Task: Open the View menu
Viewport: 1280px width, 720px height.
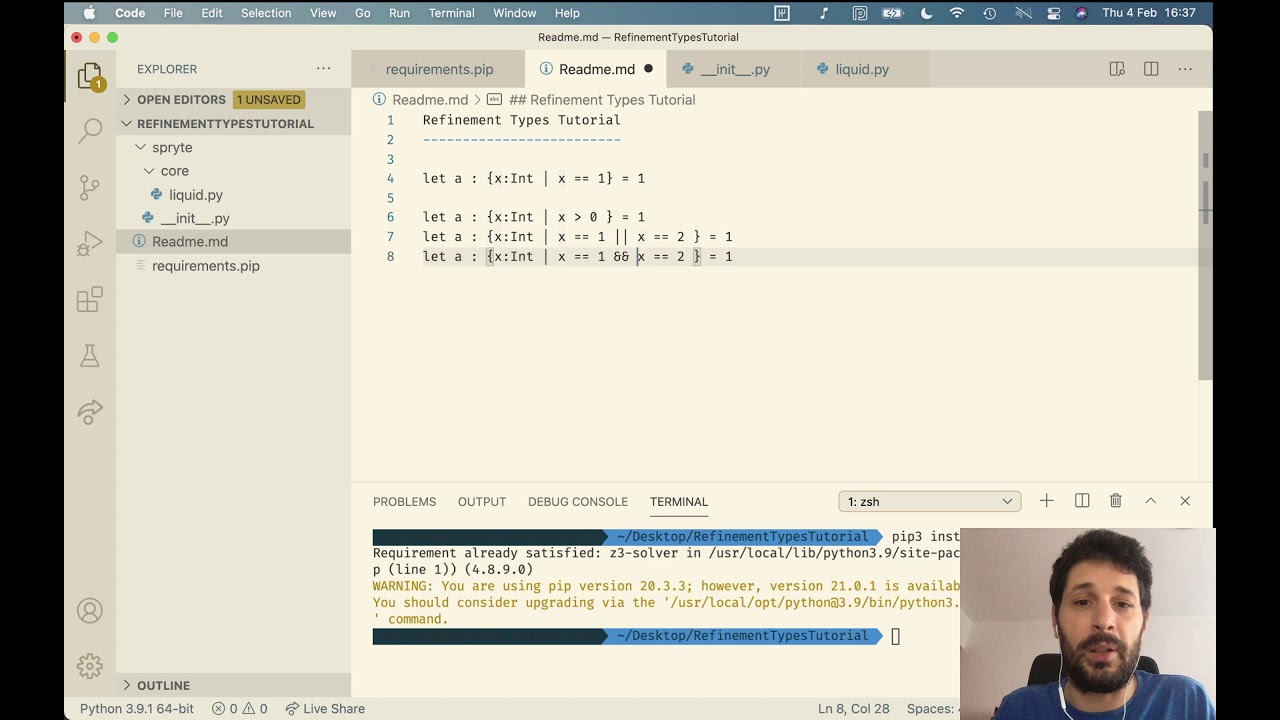Action: click(x=323, y=13)
